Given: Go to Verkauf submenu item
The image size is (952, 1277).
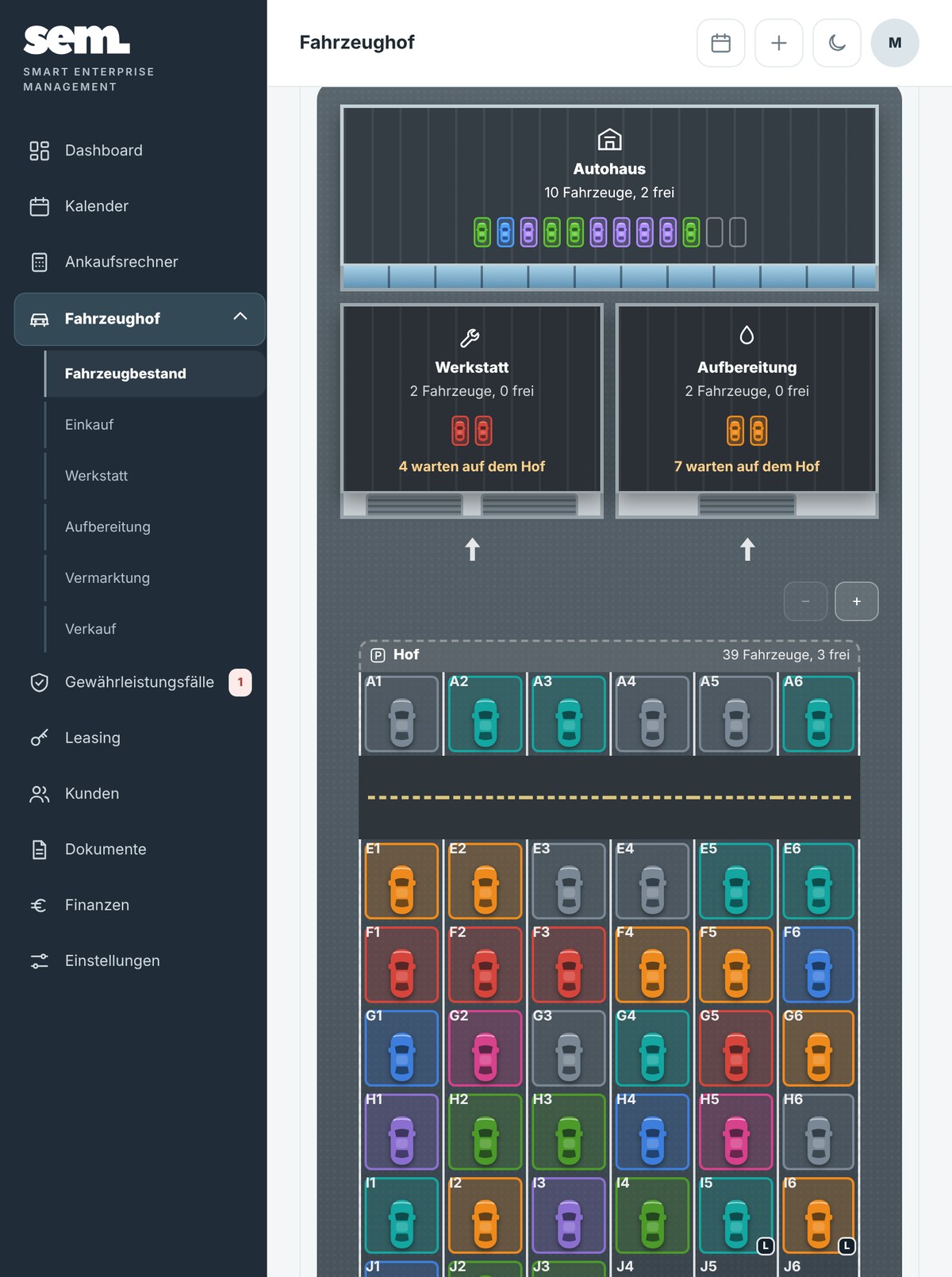Looking at the screenshot, I should [x=155, y=629].
